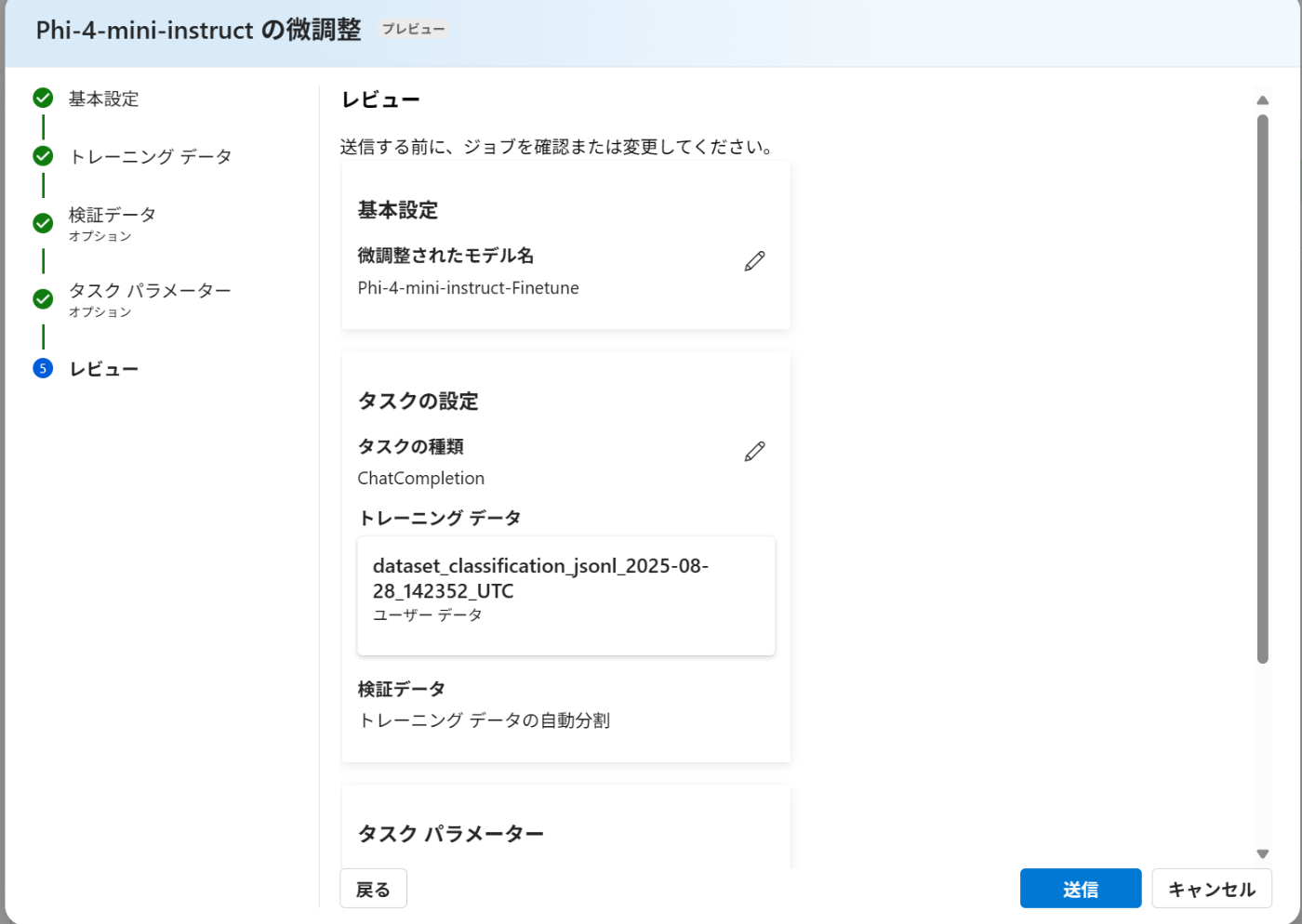1302x924 pixels.
Task: Click the Phi-4-mini-instruct-Finetune model name text
Action: [x=468, y=288]
